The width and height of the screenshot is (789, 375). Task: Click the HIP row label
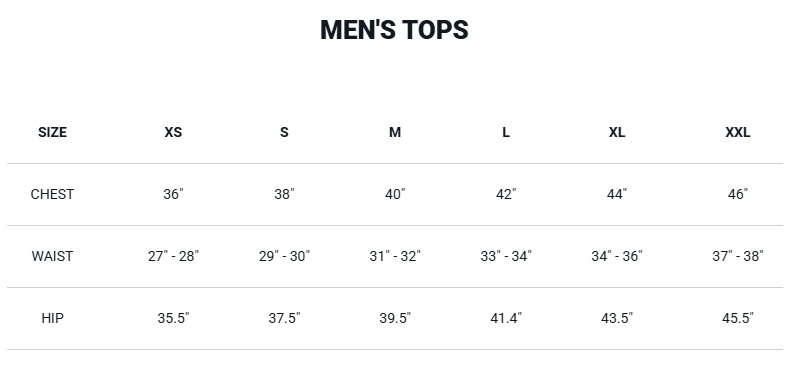[x=52, y=318]
